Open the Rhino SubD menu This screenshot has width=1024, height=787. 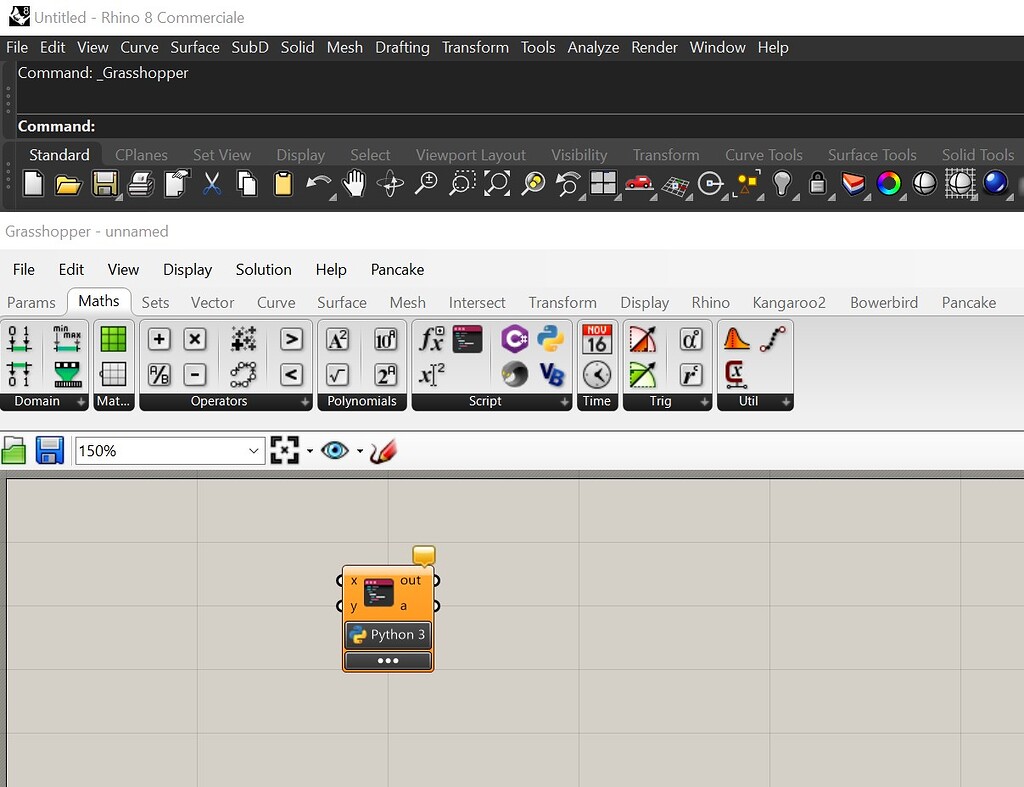(x=250, y=48)
